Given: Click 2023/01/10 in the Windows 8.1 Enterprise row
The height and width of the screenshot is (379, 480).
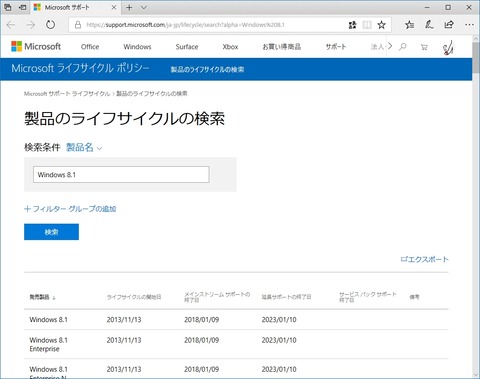Looking at the screenshot, I should point(279,340).
